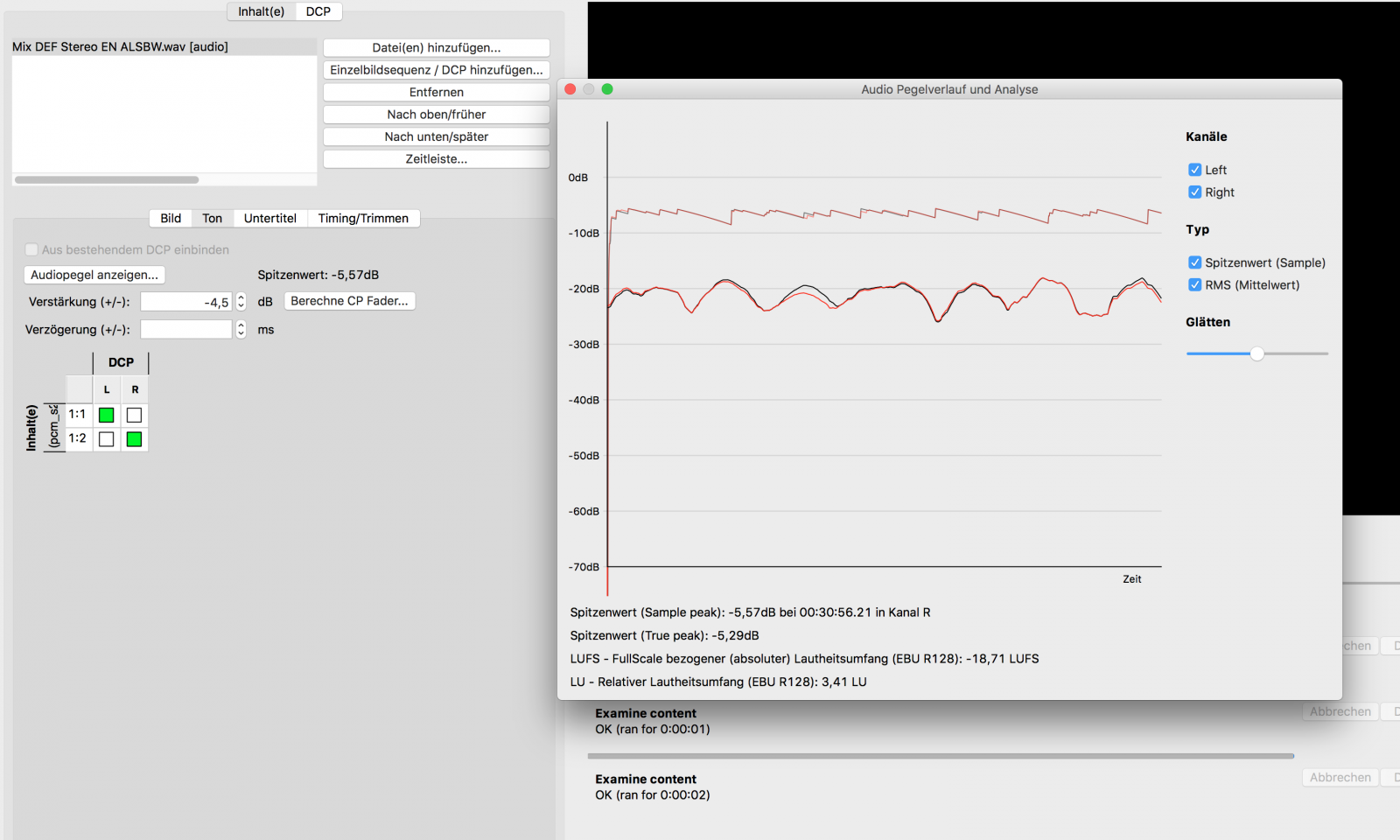Viewport: 1400px width, 840px height.
Task: Click the LU Relativer Lautheitsumfang line
Action: [x=718, y=682]
